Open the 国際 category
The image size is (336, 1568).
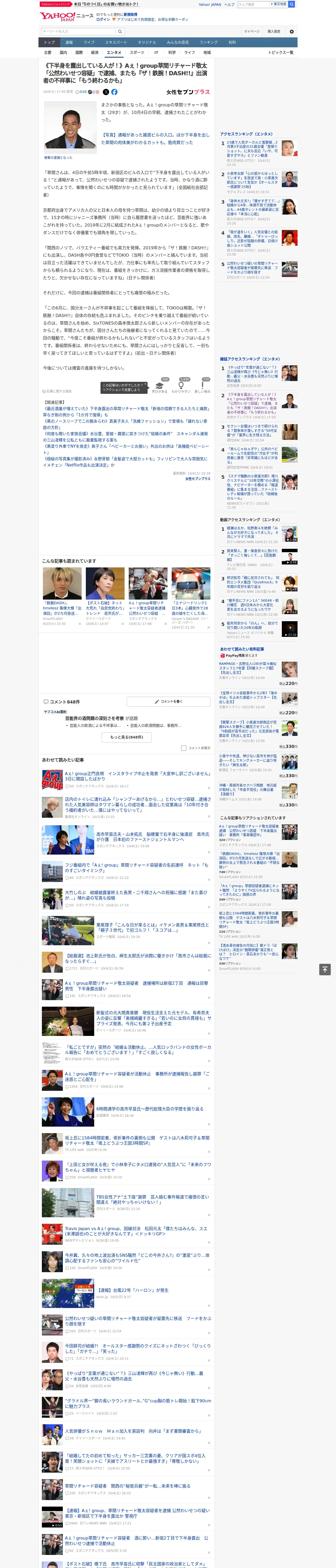click(79, 52)
